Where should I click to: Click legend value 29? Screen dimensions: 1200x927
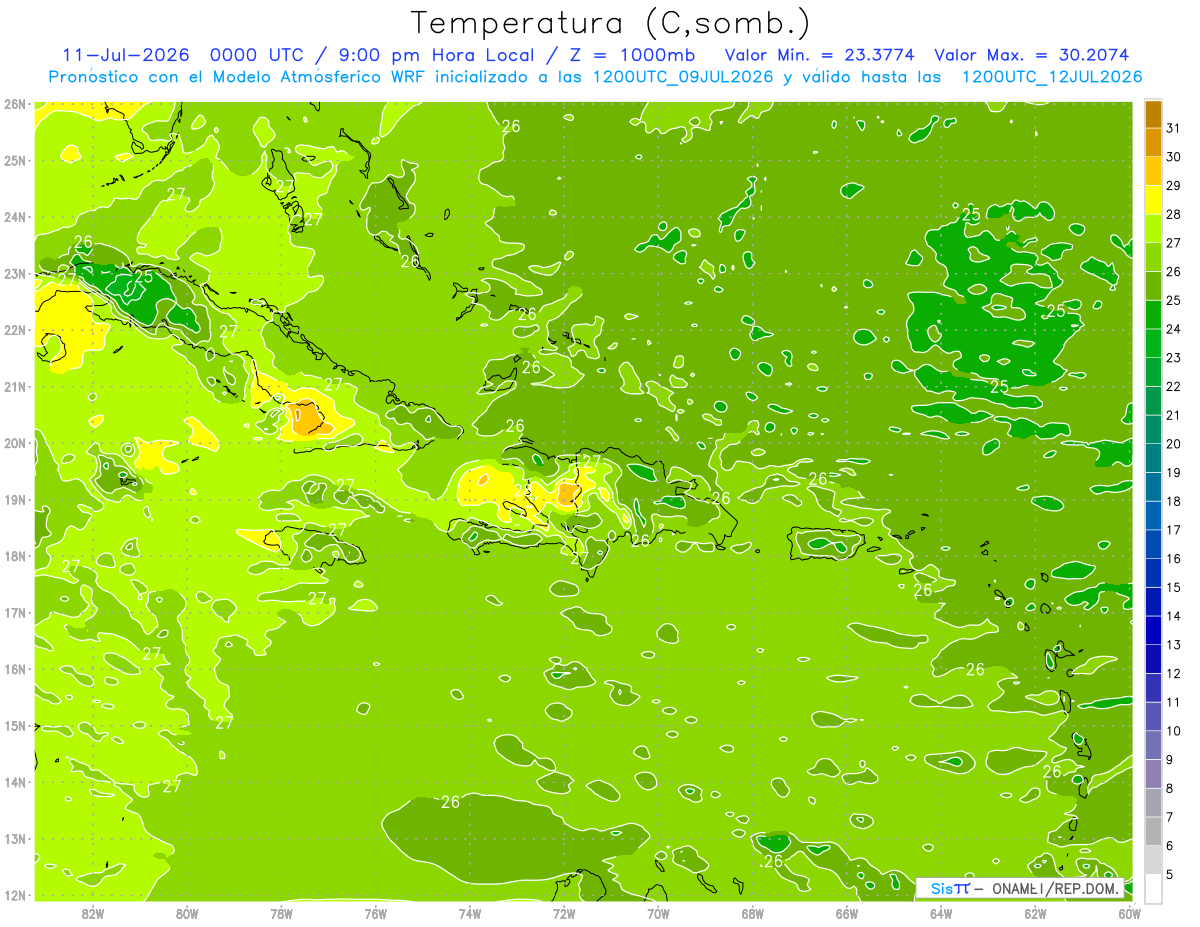click(1173, 186)
